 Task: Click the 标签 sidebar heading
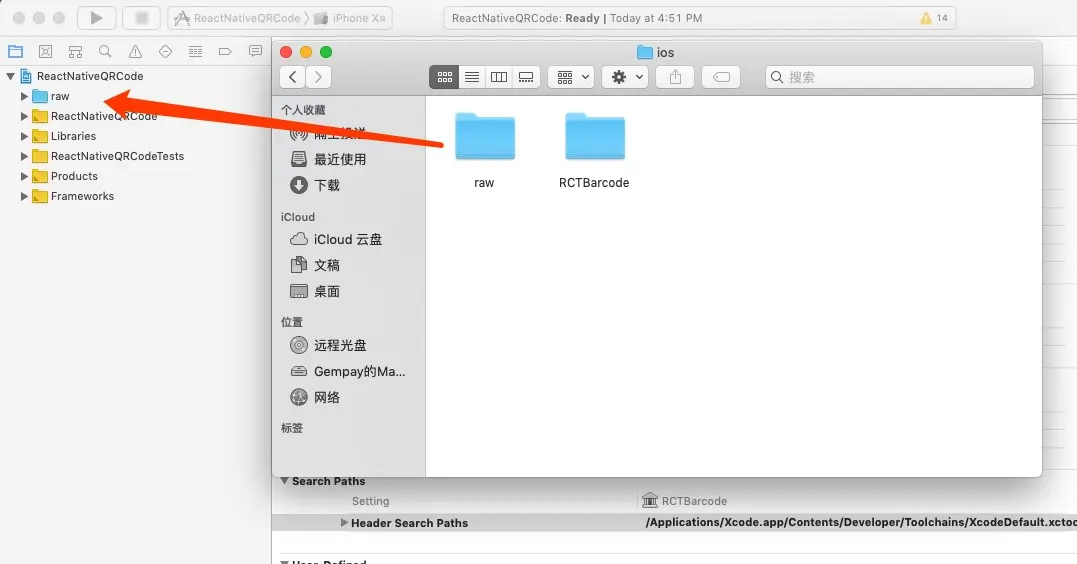292,428
